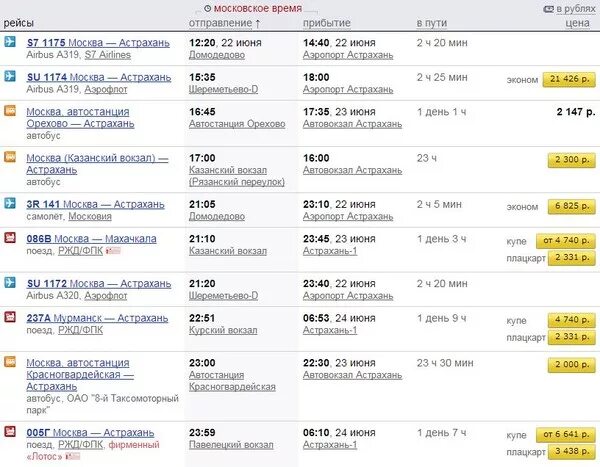Image resolution: width=600 pixels, height=467 pixels.
Task: Open Автовокзал Астрахань link at 17:35
Action: coord(352,124)
